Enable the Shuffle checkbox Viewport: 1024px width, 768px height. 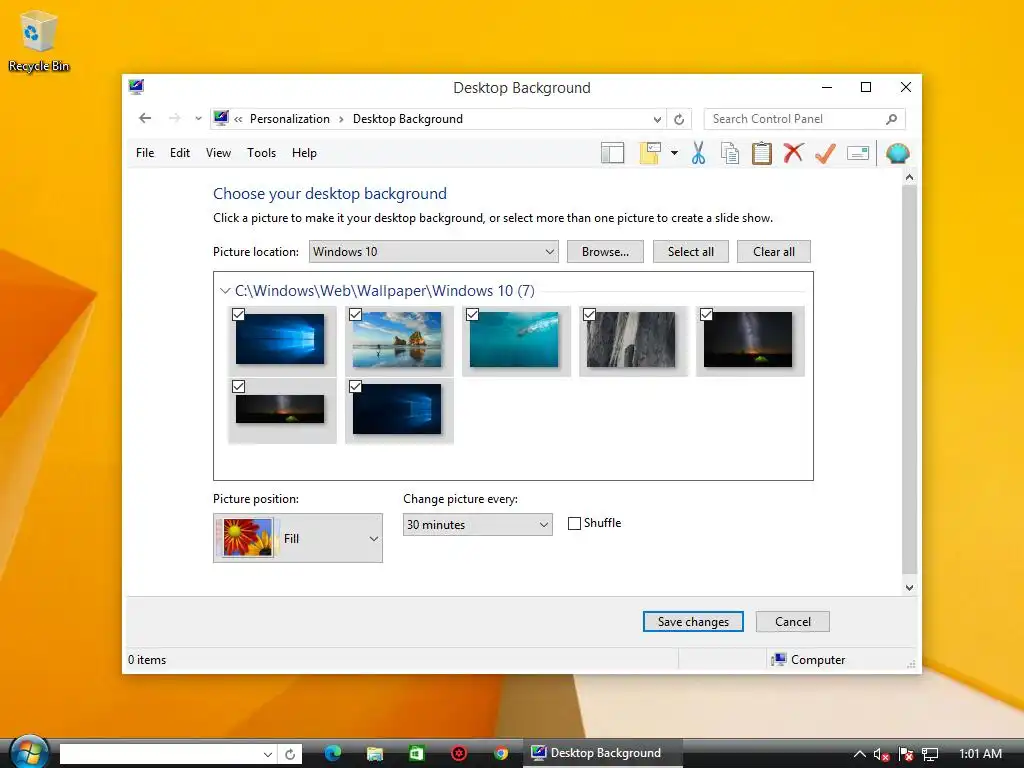(574, 523)
